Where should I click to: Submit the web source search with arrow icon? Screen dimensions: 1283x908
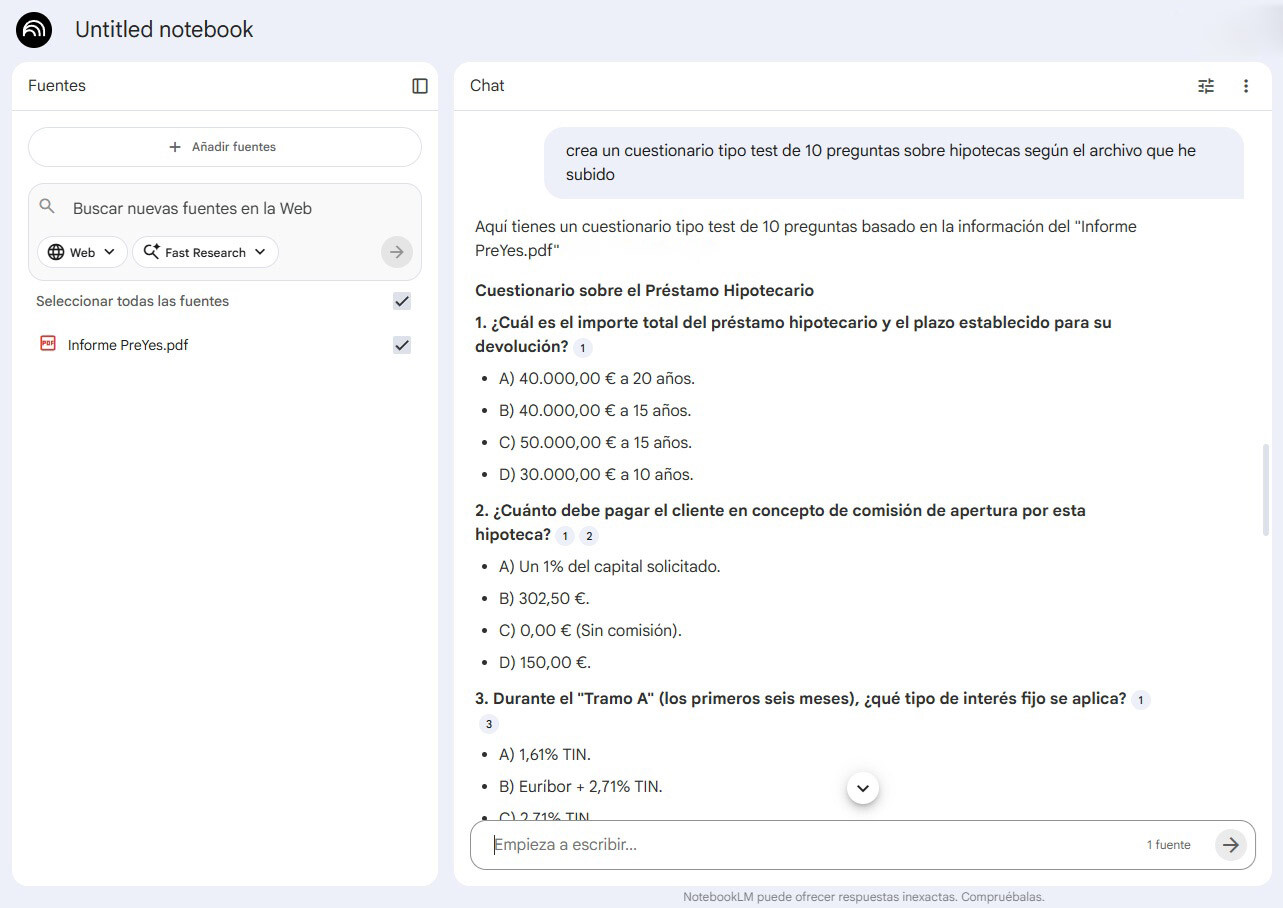396,252
